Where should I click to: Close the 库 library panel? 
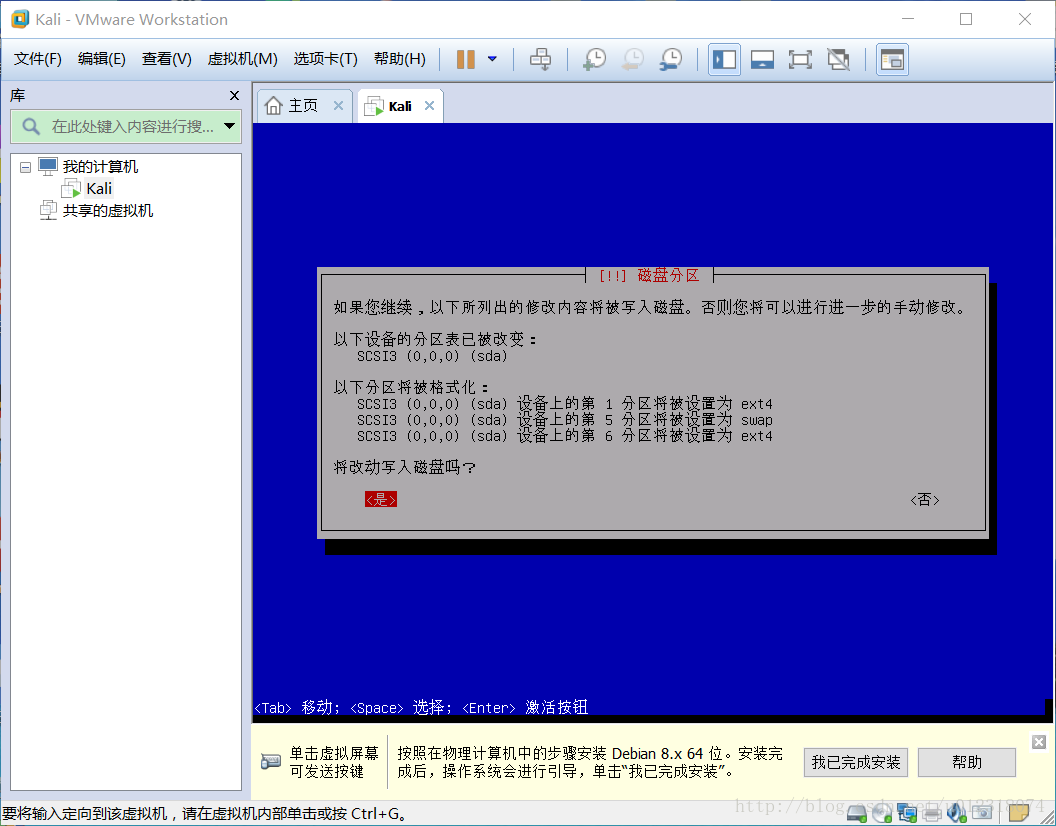click(234, 96)
